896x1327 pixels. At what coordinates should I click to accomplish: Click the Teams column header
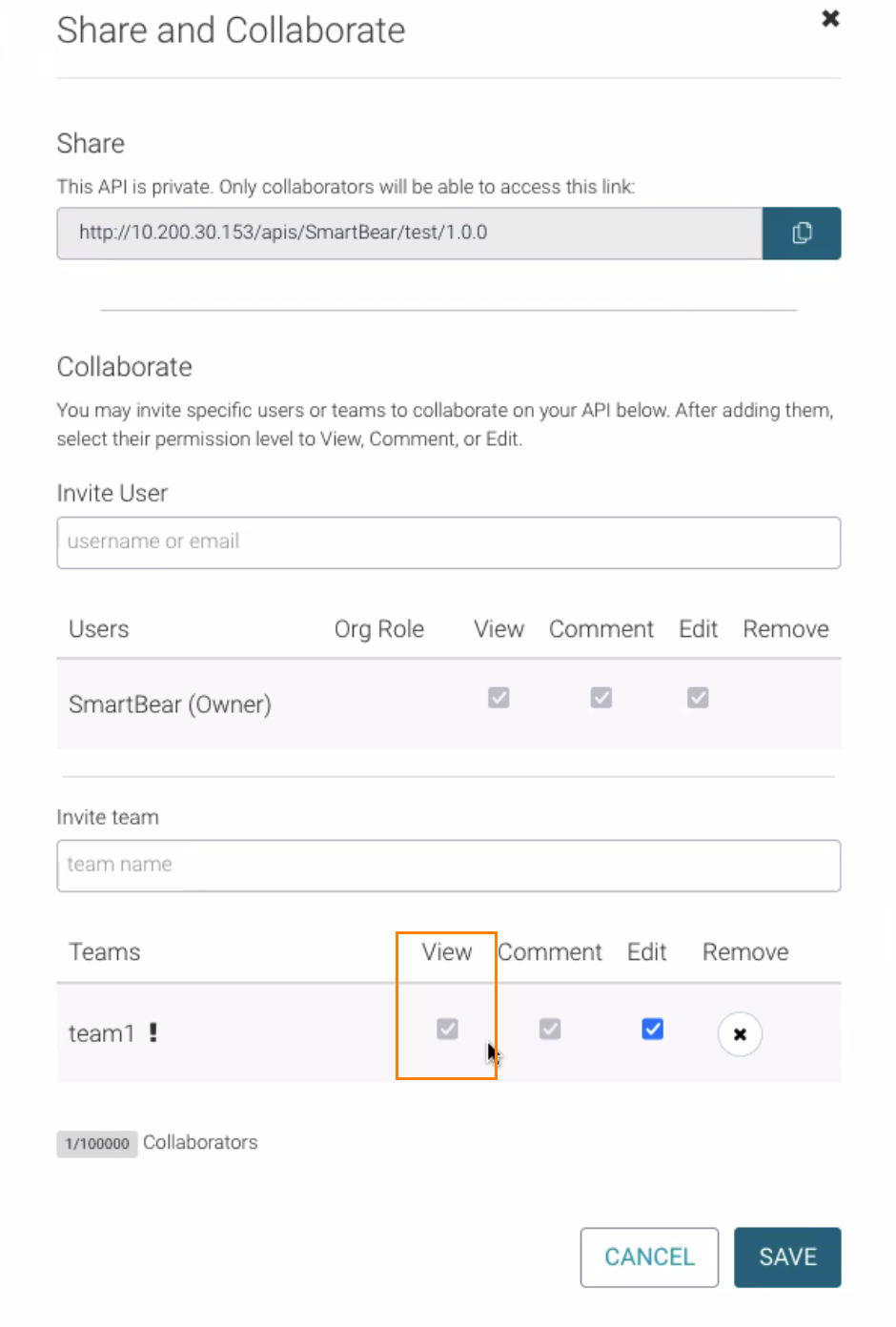104,952
